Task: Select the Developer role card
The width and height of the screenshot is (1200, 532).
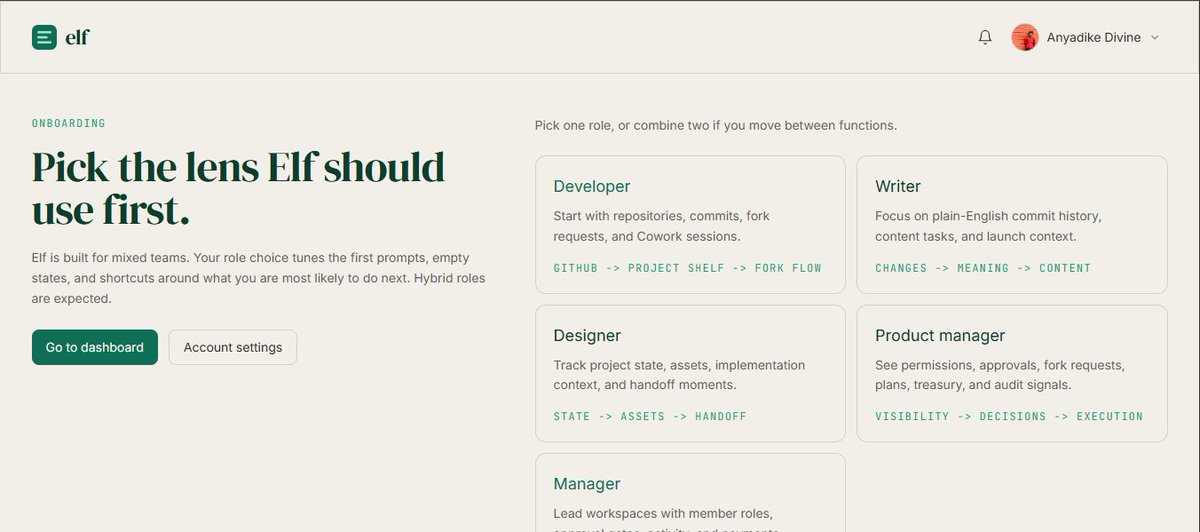Action: pos(691,225)
